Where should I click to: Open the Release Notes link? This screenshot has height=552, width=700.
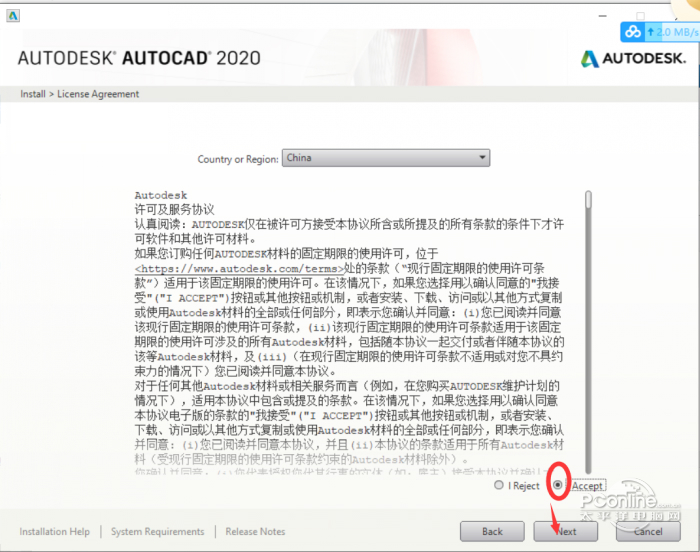click(255, 531)
